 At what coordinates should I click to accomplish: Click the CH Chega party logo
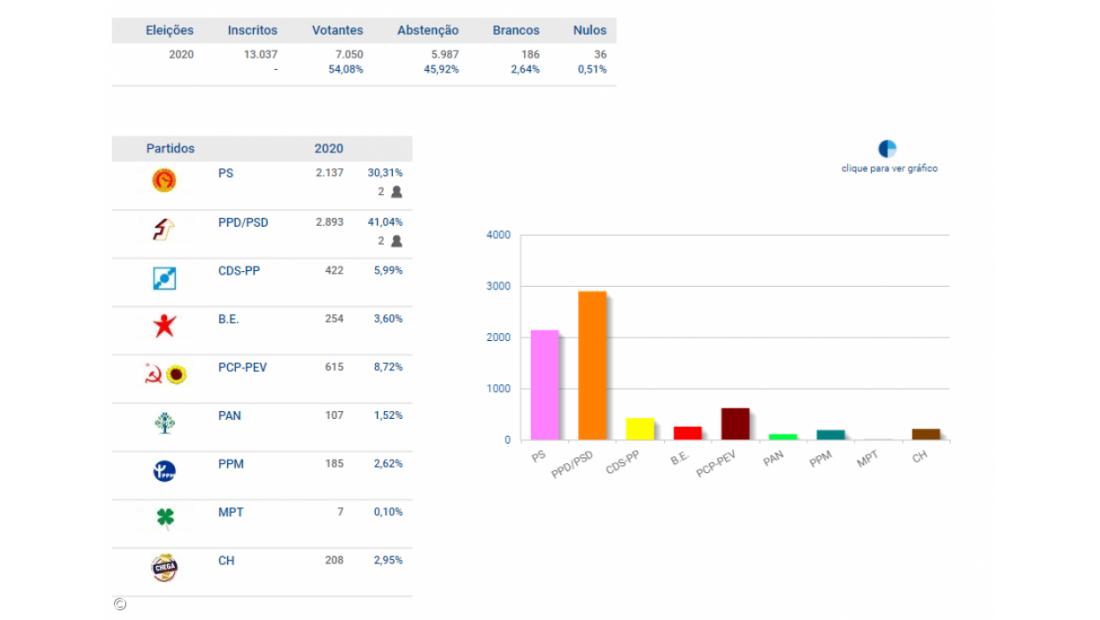pyautogui.click(x=164, y=567)
